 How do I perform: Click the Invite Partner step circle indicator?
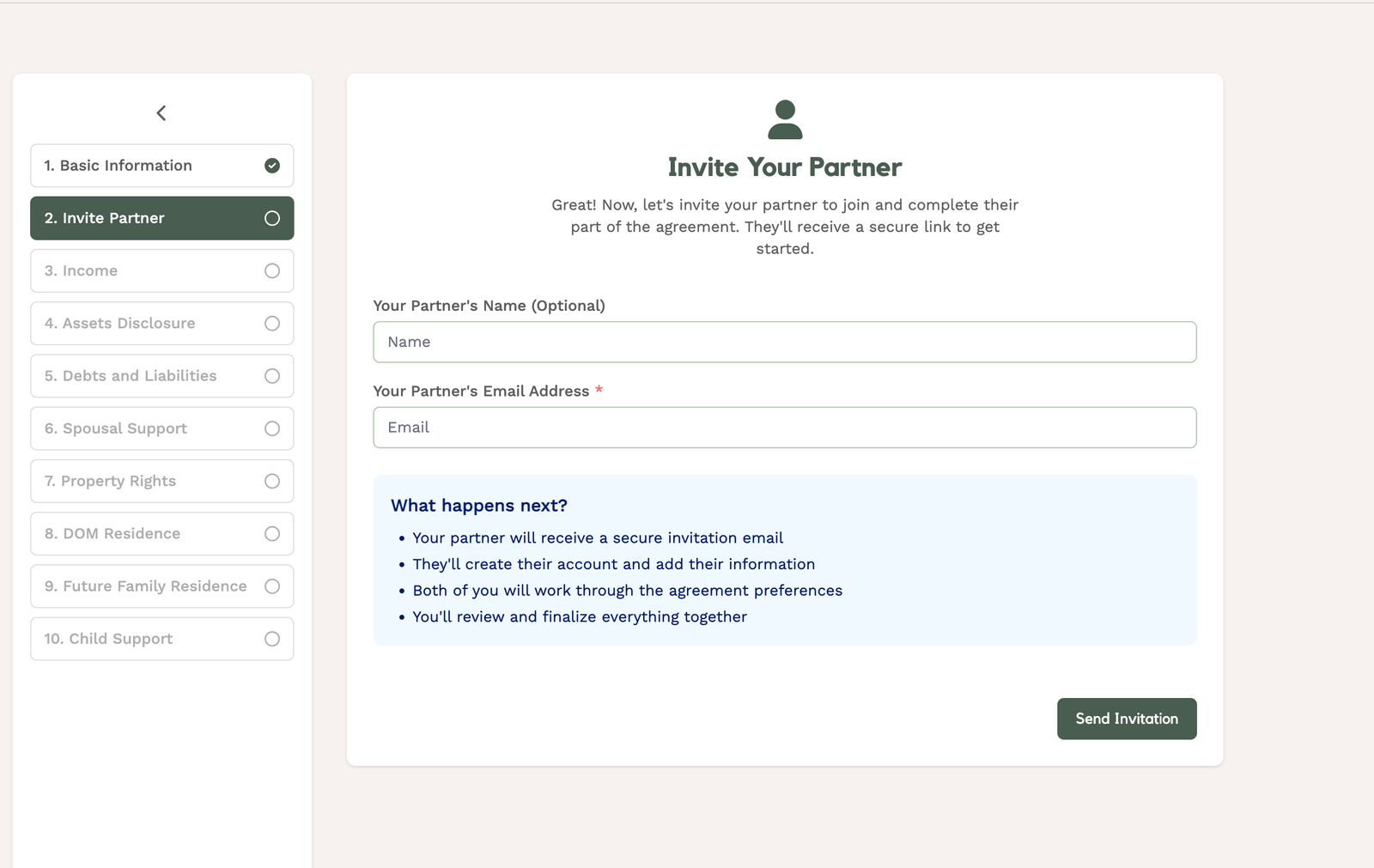272,218
